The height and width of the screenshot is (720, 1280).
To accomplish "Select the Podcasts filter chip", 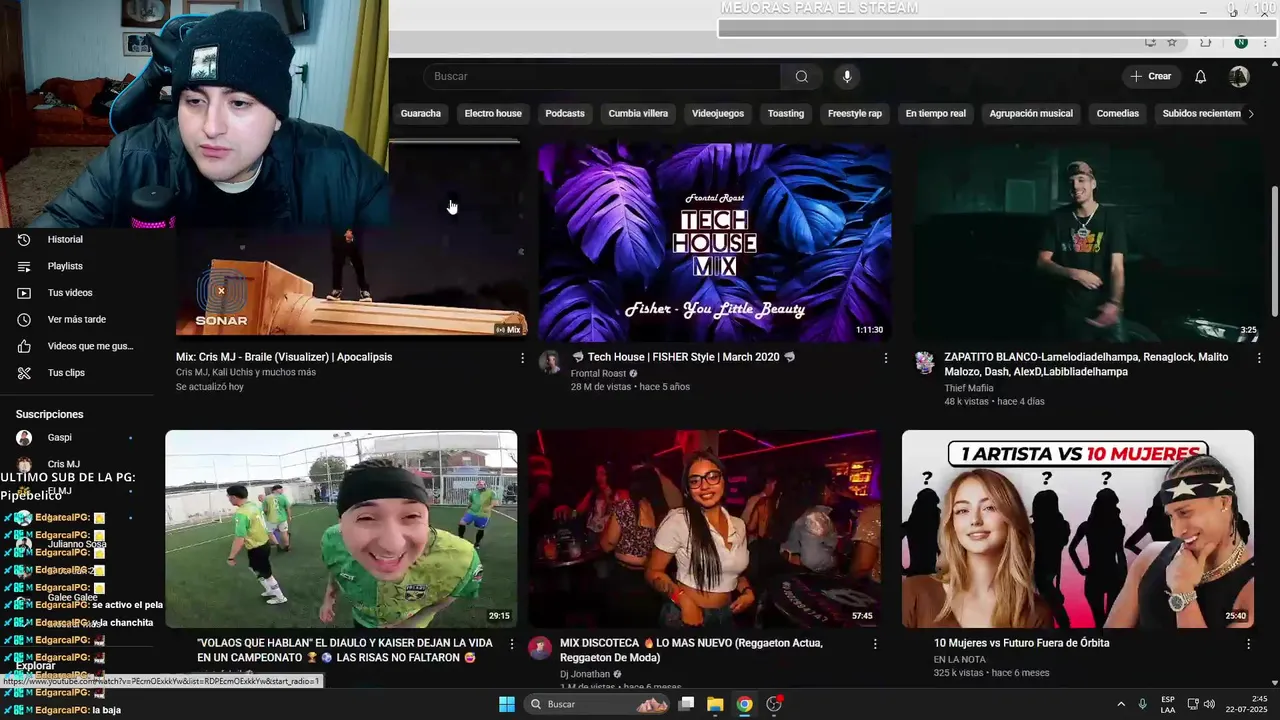I will point(565,114).
